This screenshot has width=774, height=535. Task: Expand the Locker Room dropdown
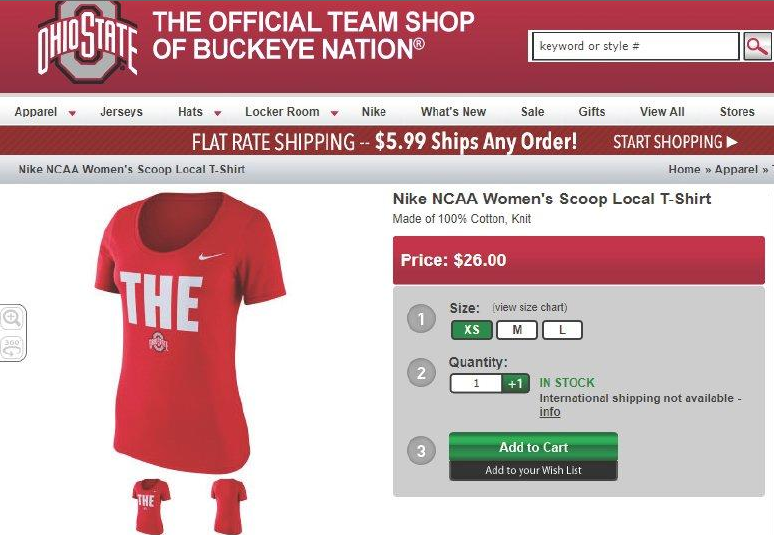click(x=334, y=113)
